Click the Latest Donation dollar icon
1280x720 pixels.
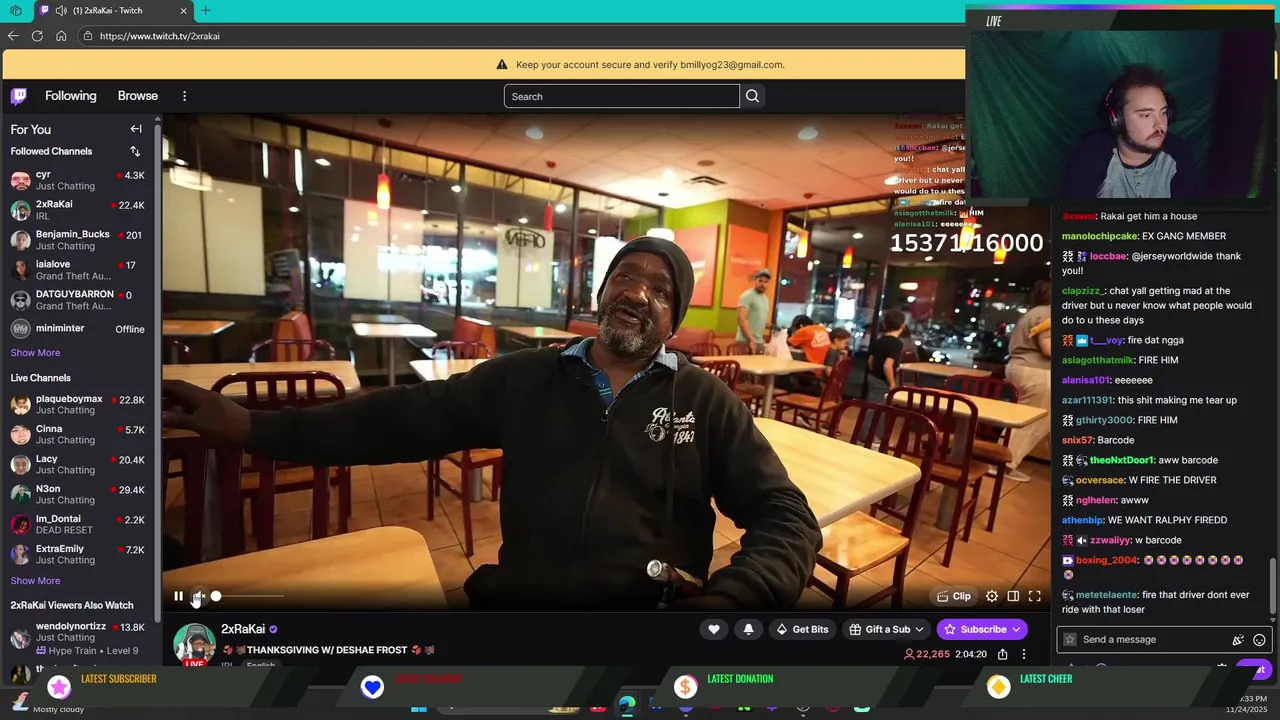pyautogui.click(x=685, y=686)
